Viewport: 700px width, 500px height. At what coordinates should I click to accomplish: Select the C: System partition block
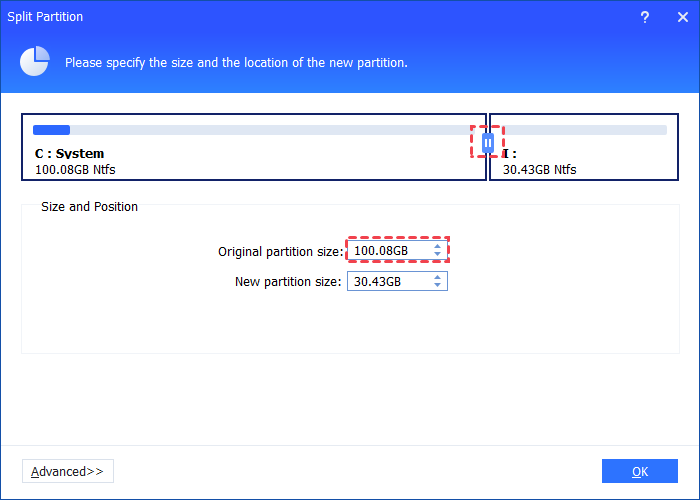coord(254,147)
